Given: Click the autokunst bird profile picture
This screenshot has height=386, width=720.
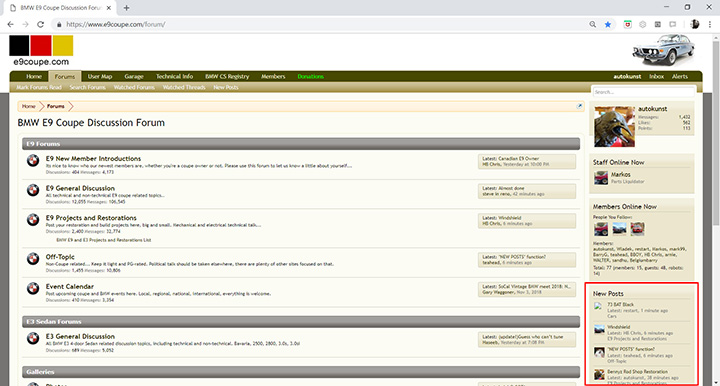Looking at the screenshot, I should [614, 127].
